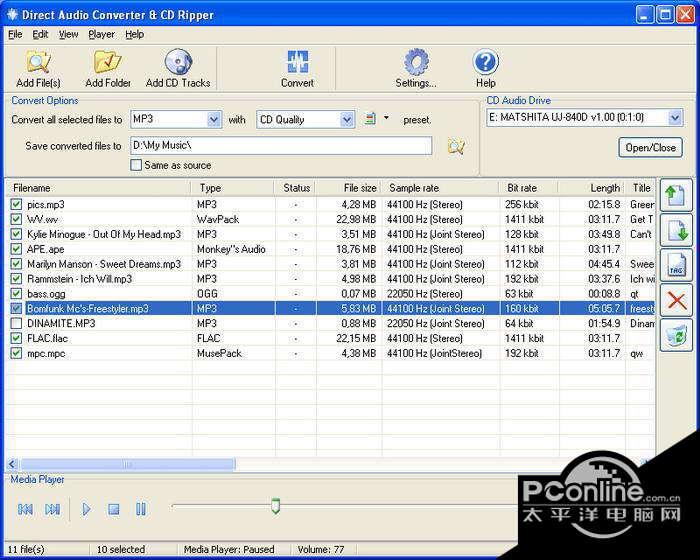Image resolution: width=700 pixels, height=560 pixels.
Task: Expand the small arrow beside the preset icon
Action: point(386,118)
